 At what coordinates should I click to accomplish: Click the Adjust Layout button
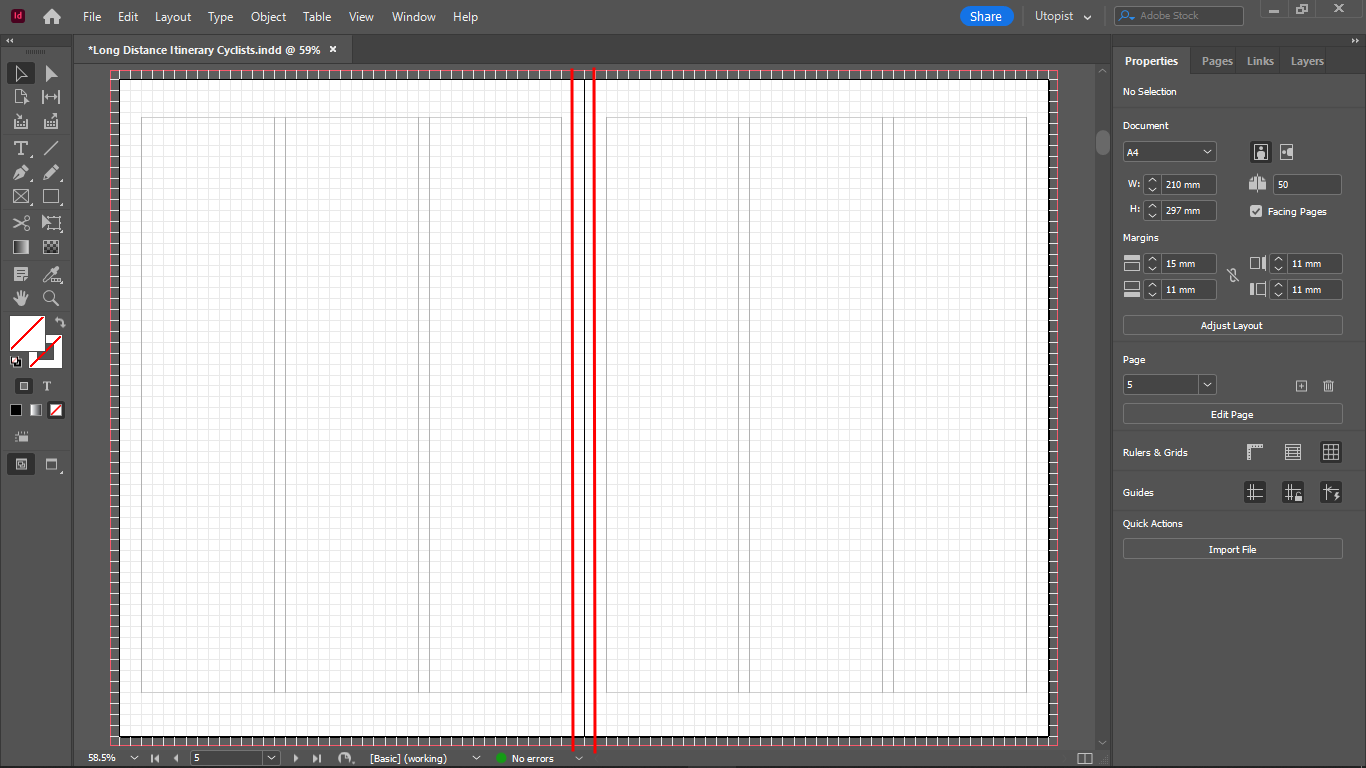(1232, 324)
